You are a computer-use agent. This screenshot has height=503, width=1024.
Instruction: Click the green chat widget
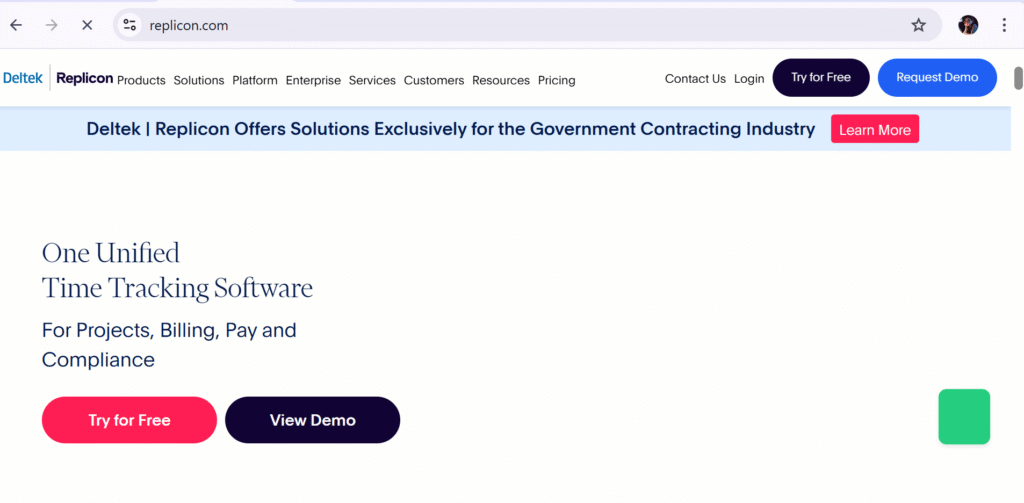pyautogui.click(x=964, y=417)
